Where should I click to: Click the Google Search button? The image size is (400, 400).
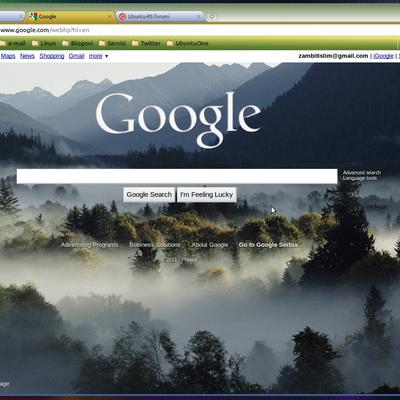tap(149, 195)
